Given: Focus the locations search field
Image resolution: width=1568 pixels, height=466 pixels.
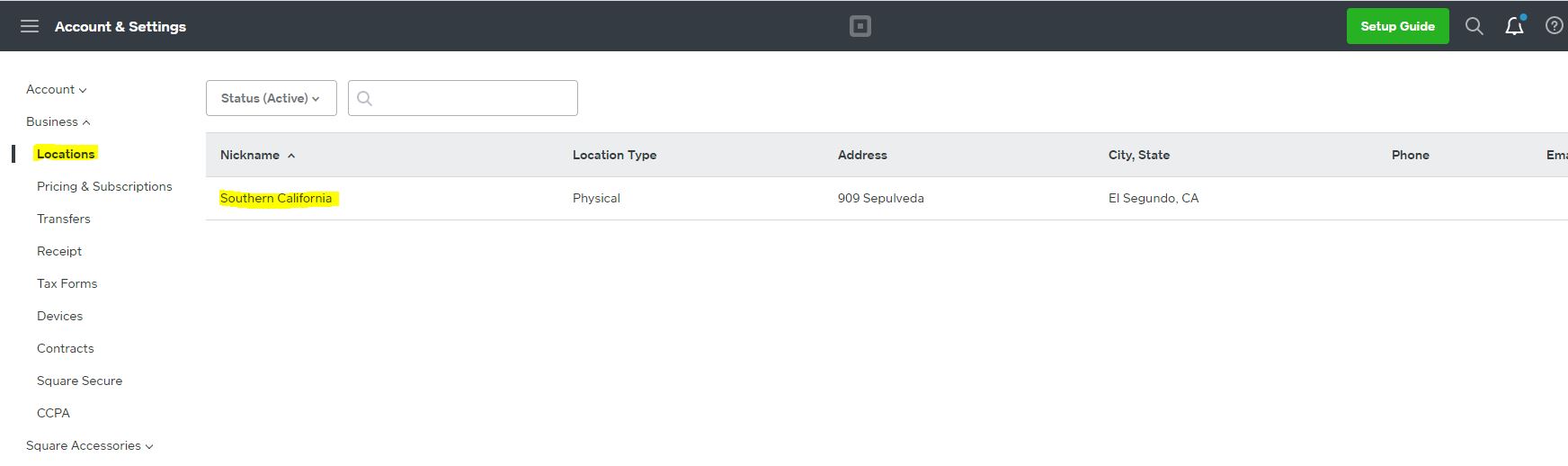Looking at the screenshot, I should [x=473, y=98].
